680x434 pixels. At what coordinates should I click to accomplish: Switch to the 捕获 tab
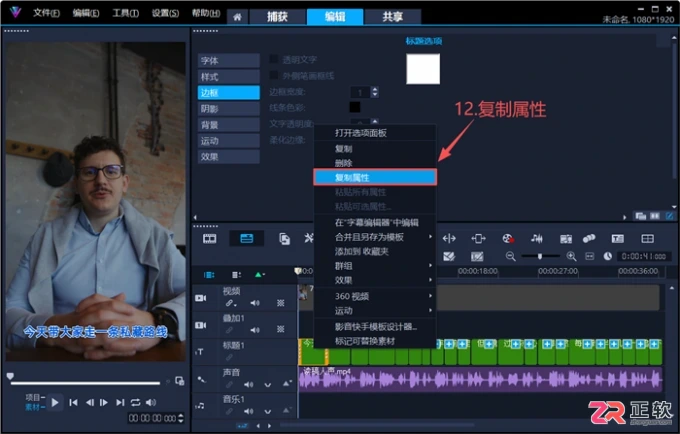277,17
